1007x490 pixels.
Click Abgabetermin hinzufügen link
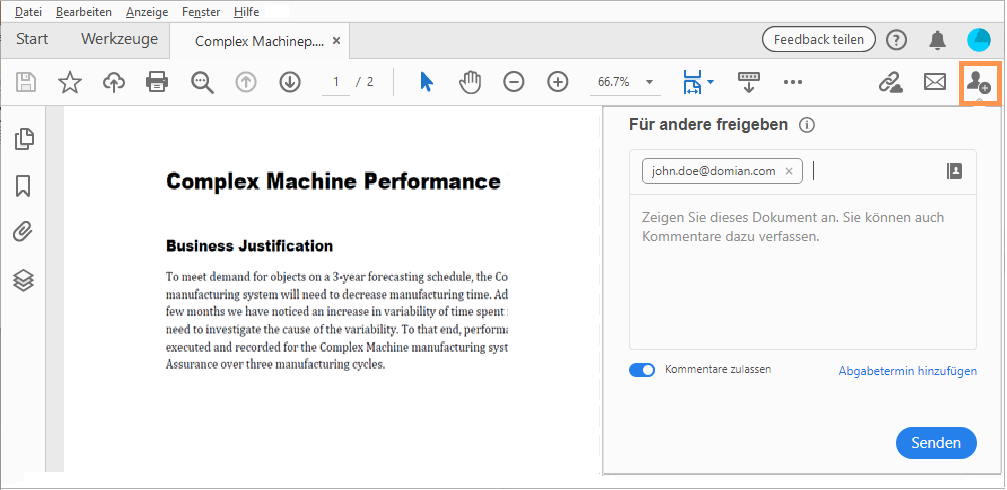click(907, 371)
